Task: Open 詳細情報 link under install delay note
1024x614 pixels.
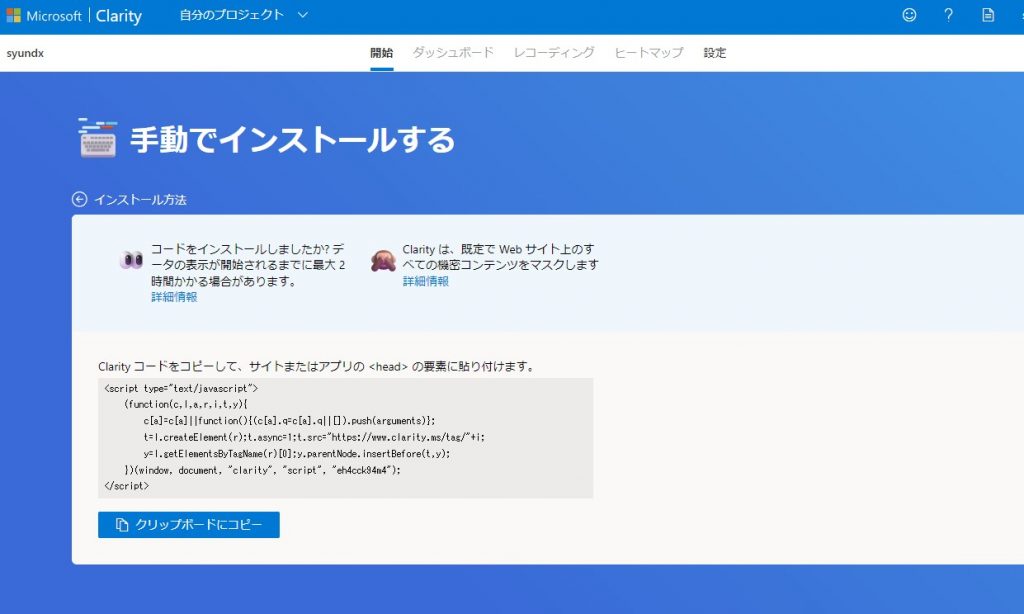Action: tap(174, 297)
